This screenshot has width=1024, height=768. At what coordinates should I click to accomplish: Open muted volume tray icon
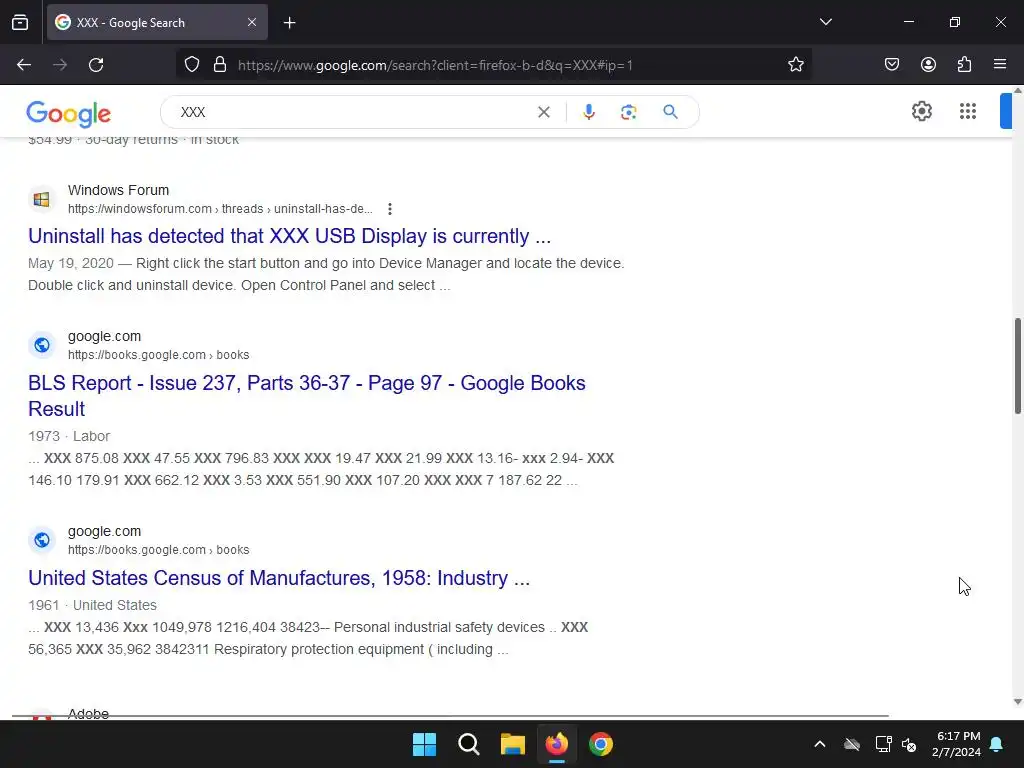(x=908, y=744)
